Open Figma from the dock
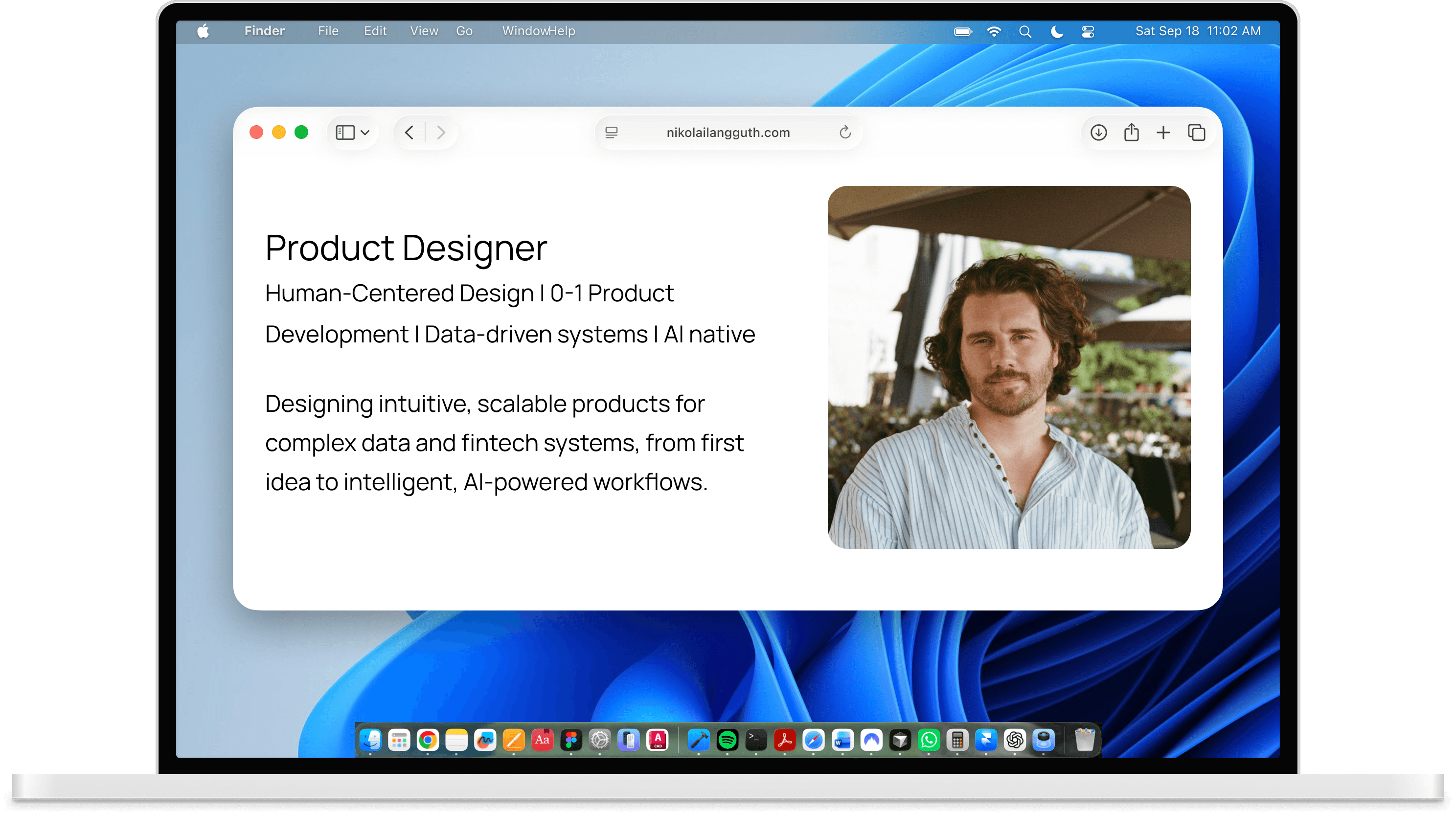Screen dimensions: 1456x813 pyautogui.click(x=571, y=740)
